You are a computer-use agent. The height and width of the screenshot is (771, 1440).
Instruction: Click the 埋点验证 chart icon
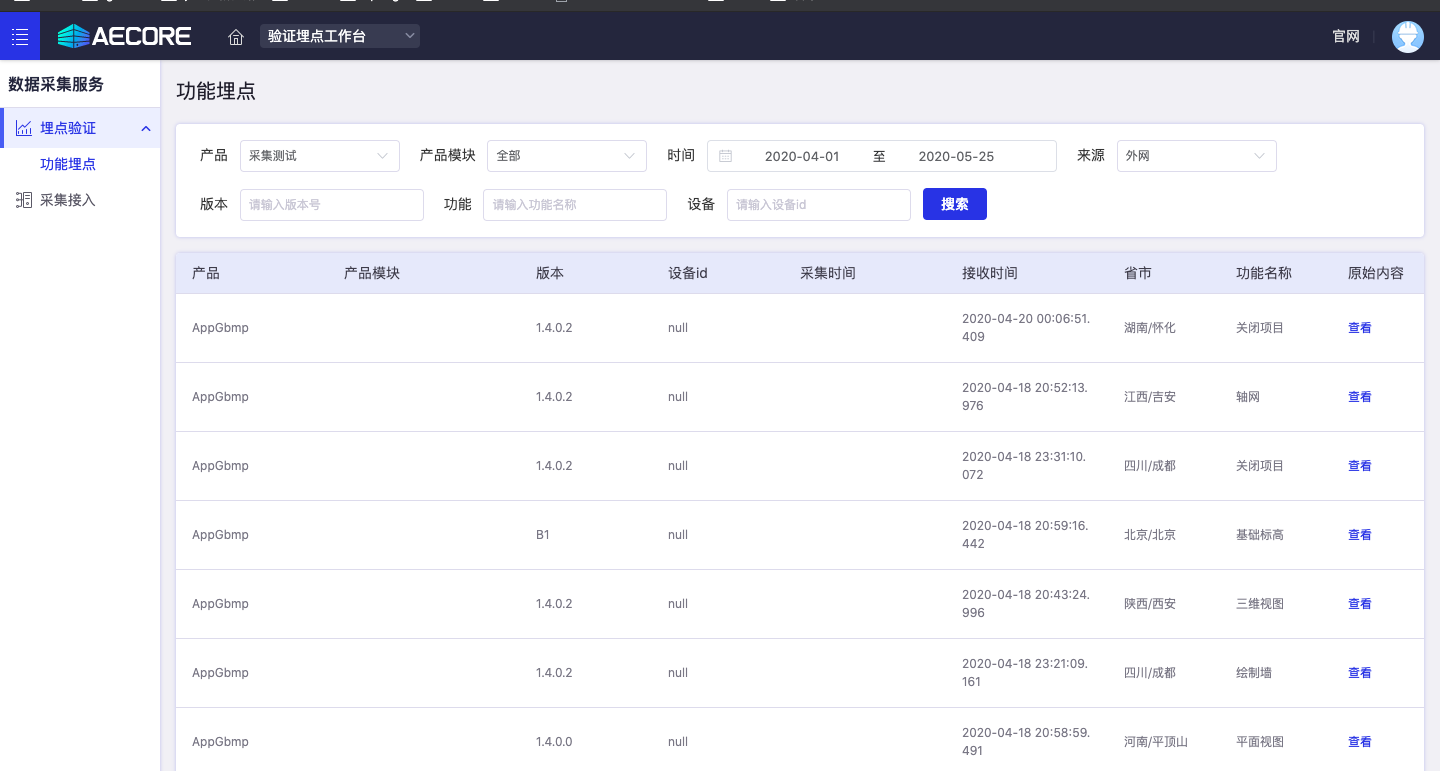point(23,128)
